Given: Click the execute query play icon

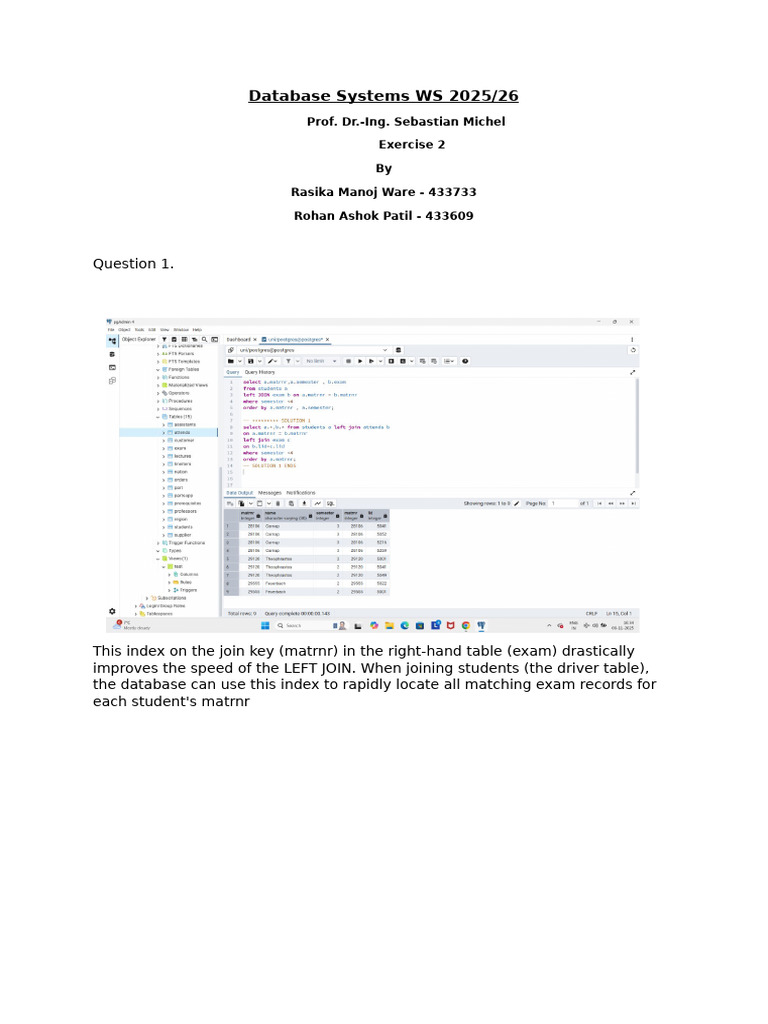Looking at the screenshot, I should [x=360, y=361].
